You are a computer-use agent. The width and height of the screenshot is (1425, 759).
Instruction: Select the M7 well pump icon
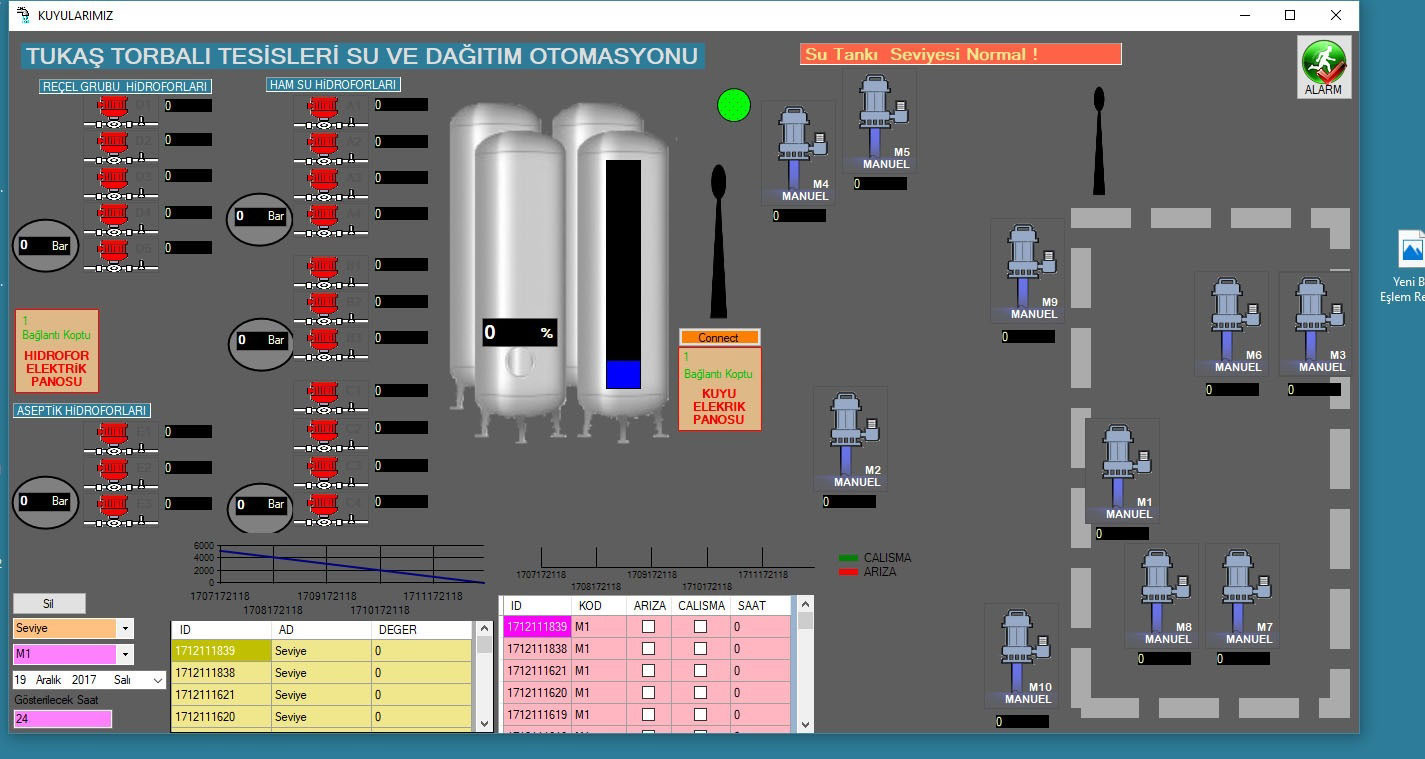point(1241,596)
